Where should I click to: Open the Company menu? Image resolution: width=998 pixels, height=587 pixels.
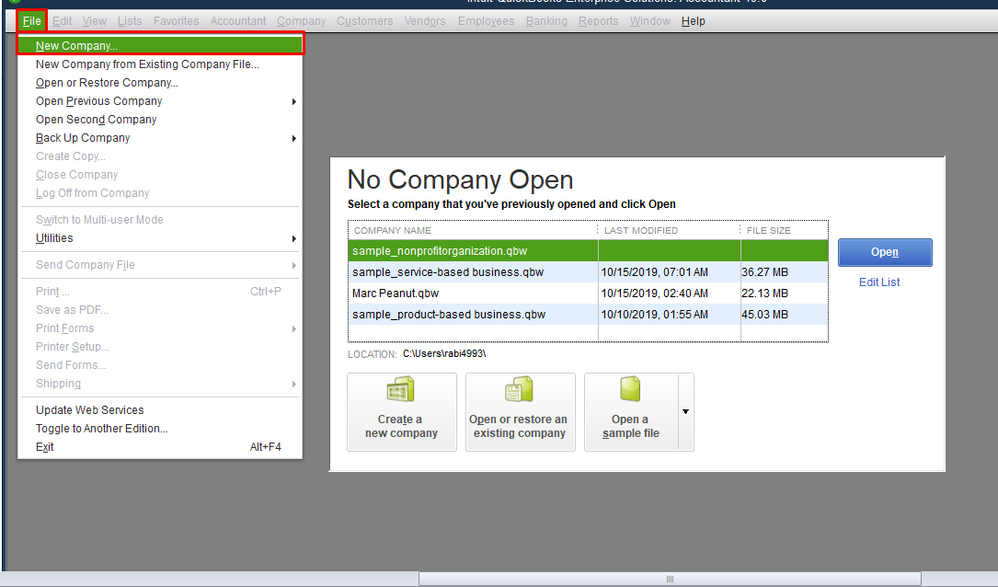tap(301, 21)
